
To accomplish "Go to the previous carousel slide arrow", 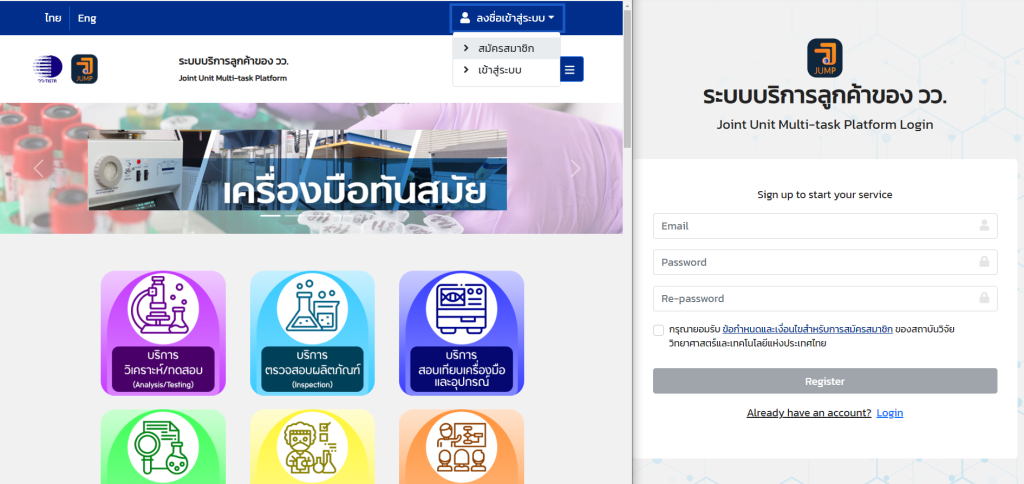I will (39, 169).
